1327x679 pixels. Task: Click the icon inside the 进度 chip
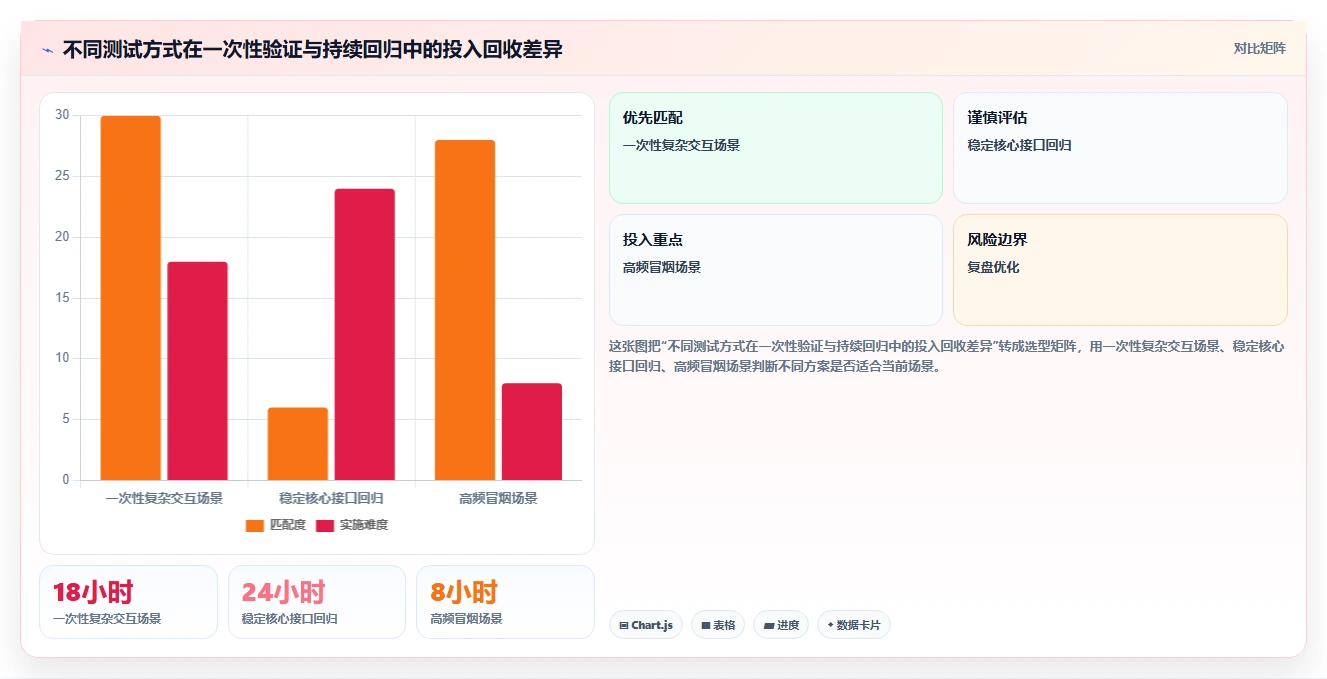coord(769,625)
